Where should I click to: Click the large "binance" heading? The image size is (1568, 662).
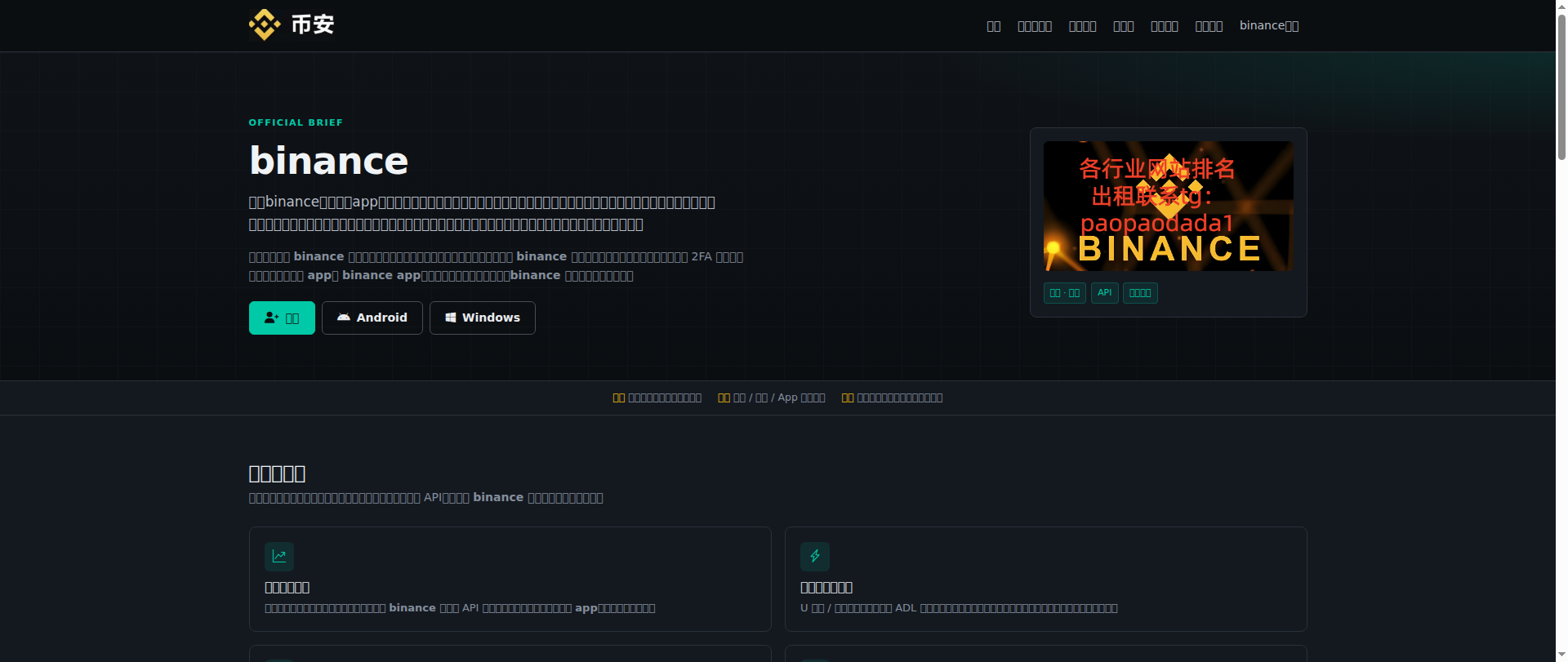coord(328,160)
